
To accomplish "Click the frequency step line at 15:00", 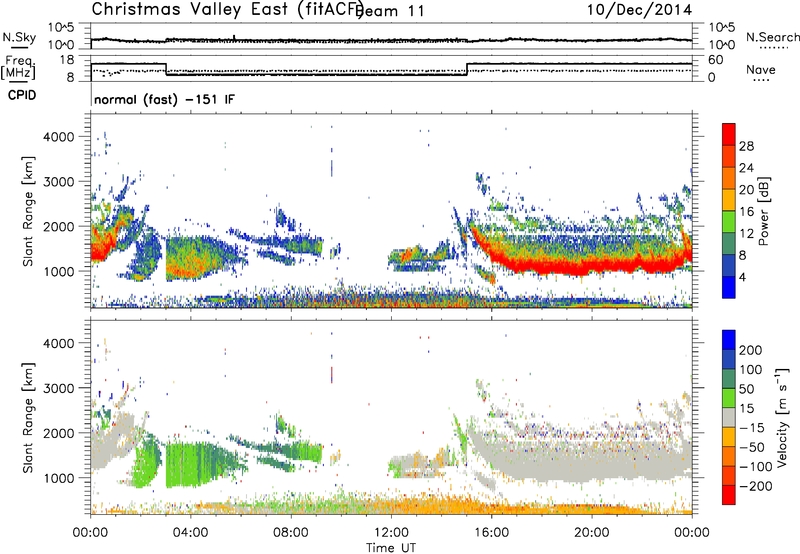I will tap(467, 69).
